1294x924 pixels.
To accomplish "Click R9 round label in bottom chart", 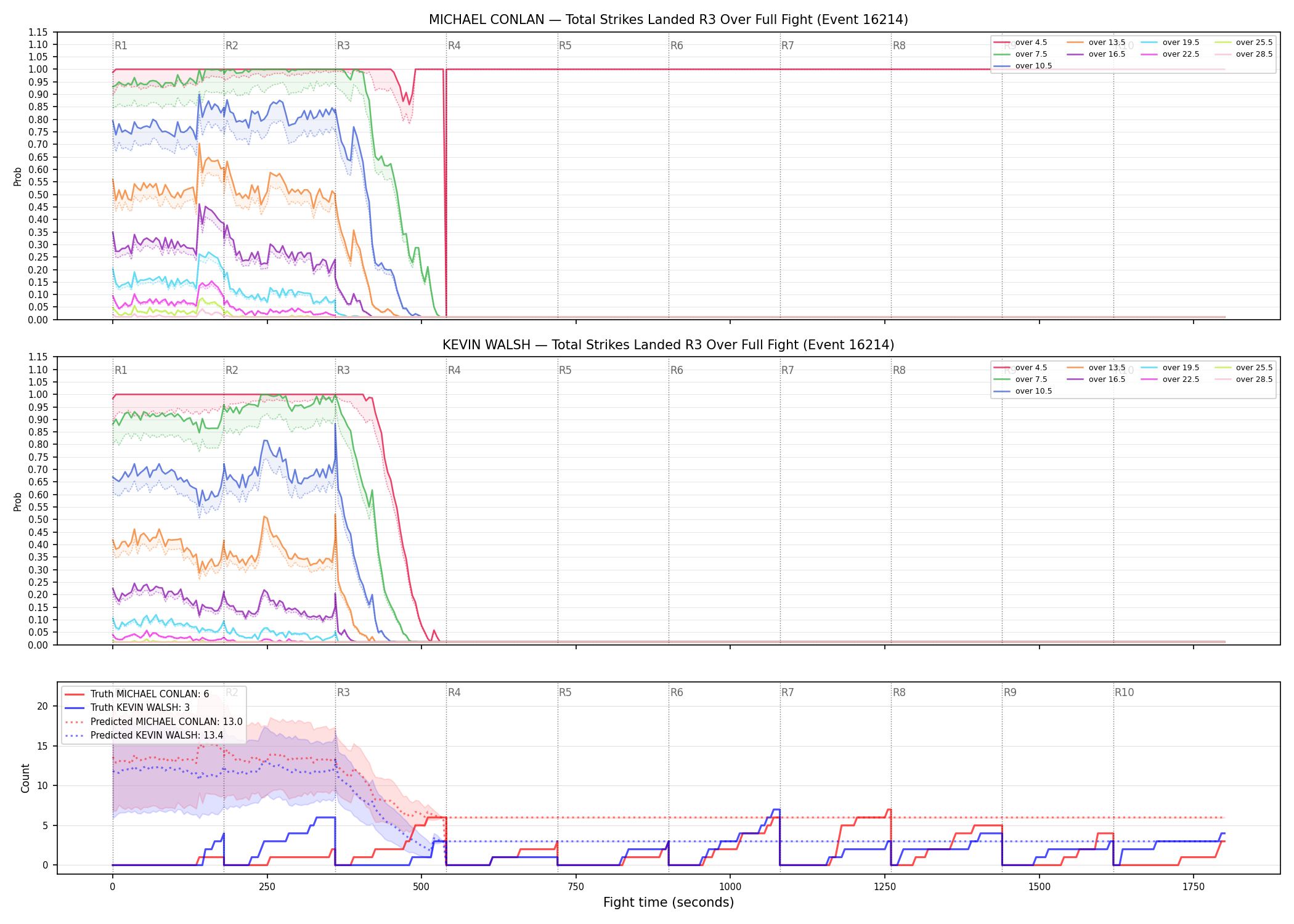I will click(x=1010, y=692).
